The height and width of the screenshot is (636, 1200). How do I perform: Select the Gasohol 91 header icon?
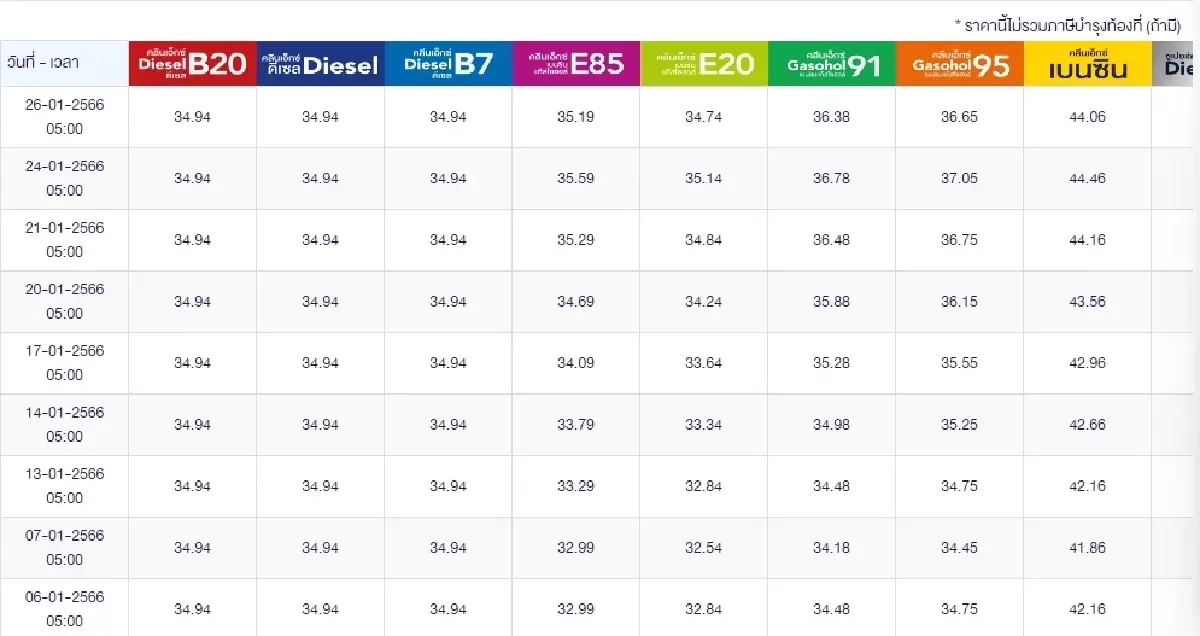tap(832, 64)
